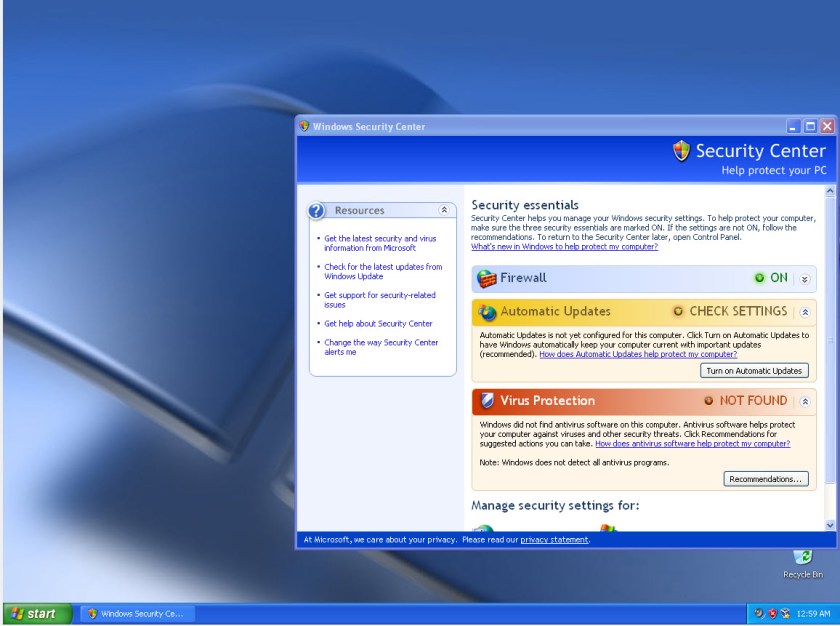Click Turn on Automatic Updates button

[754, 371]
